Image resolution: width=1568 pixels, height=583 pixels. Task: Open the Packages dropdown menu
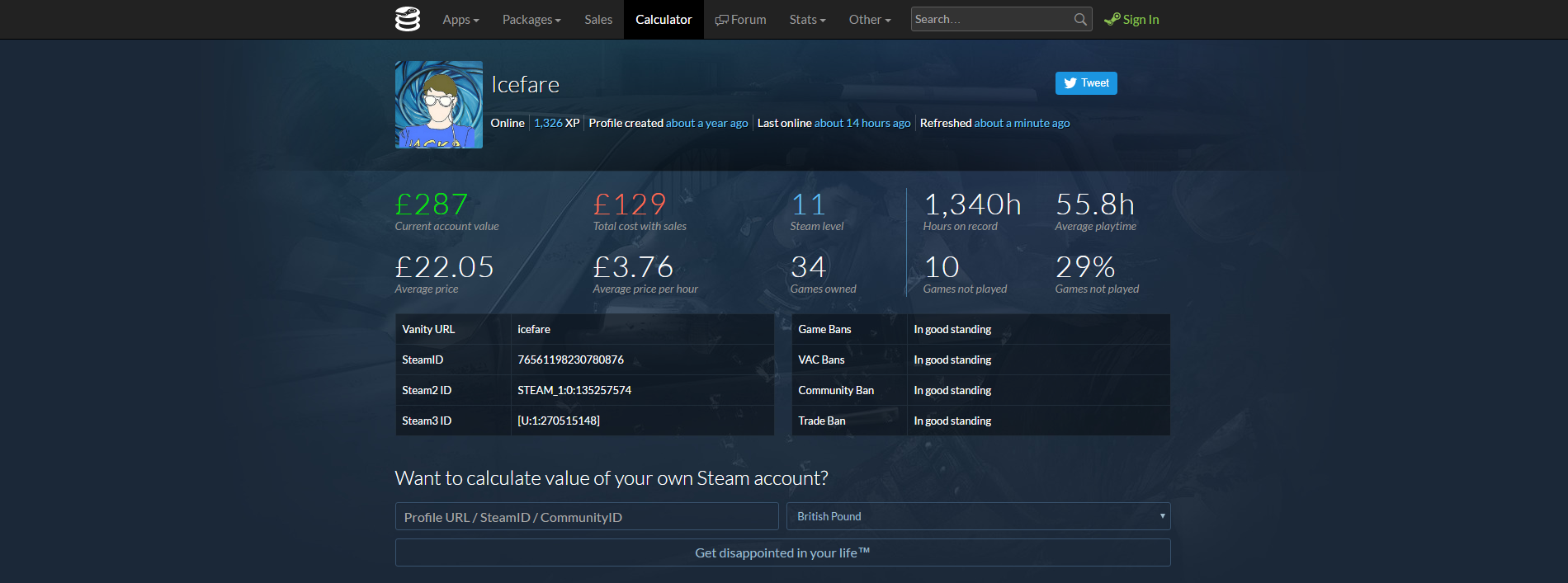(x=531, y=20)
